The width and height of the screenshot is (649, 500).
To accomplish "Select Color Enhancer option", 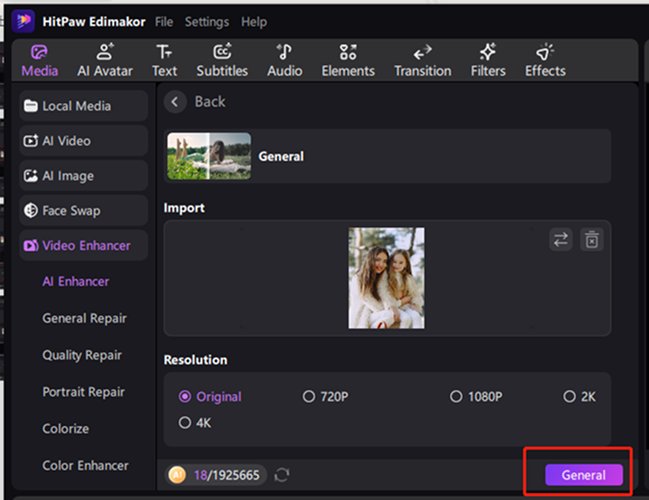I will click(x=85, y=465).
